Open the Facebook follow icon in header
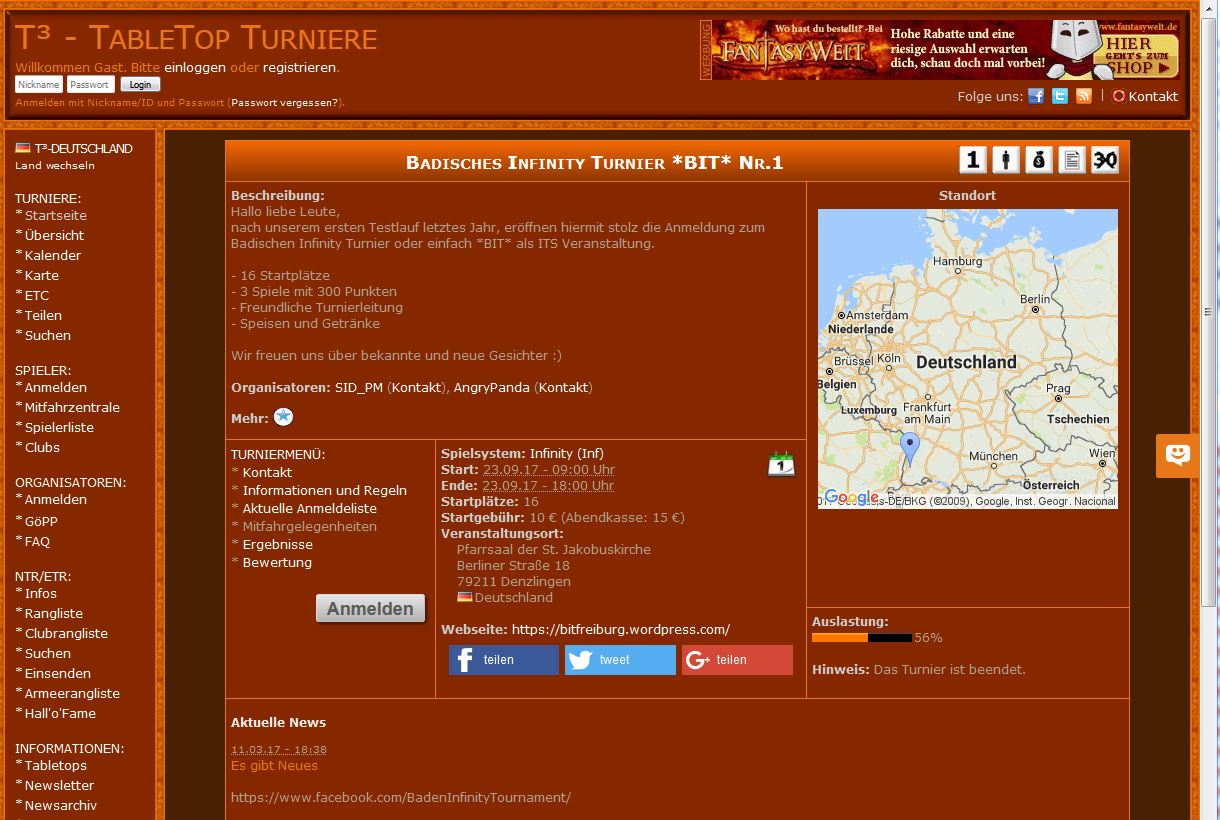 click(x=1036, y=96)
